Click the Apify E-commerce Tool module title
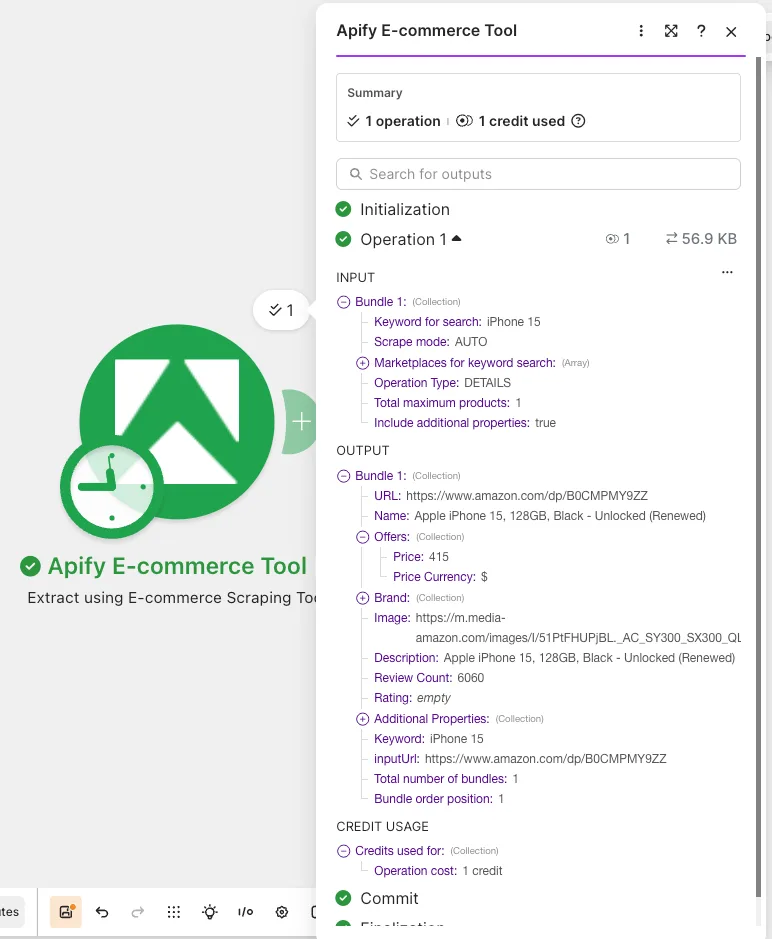 click(177, 566)
